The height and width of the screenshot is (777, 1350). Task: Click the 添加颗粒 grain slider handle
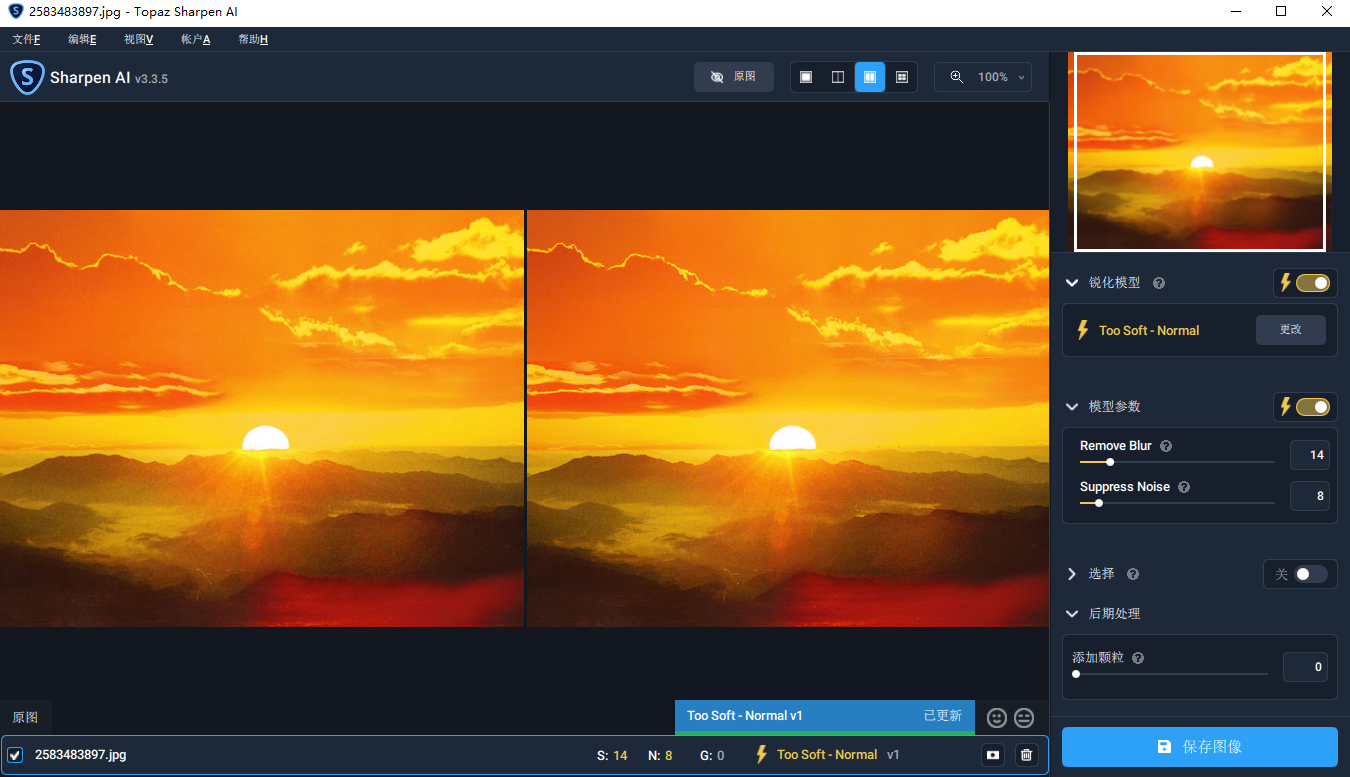(x=1076, y=674)
